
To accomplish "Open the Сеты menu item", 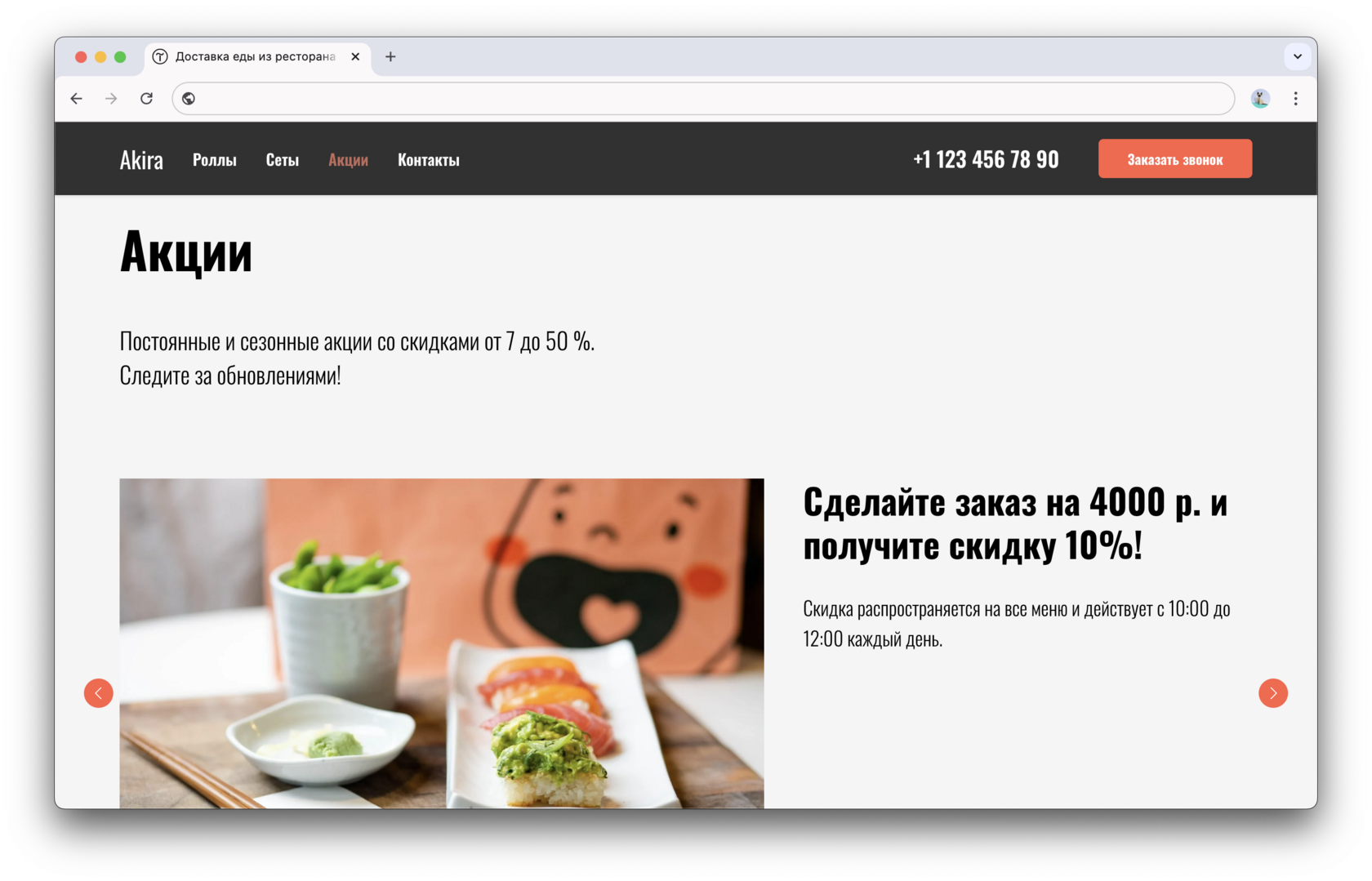I will point(283,160).
